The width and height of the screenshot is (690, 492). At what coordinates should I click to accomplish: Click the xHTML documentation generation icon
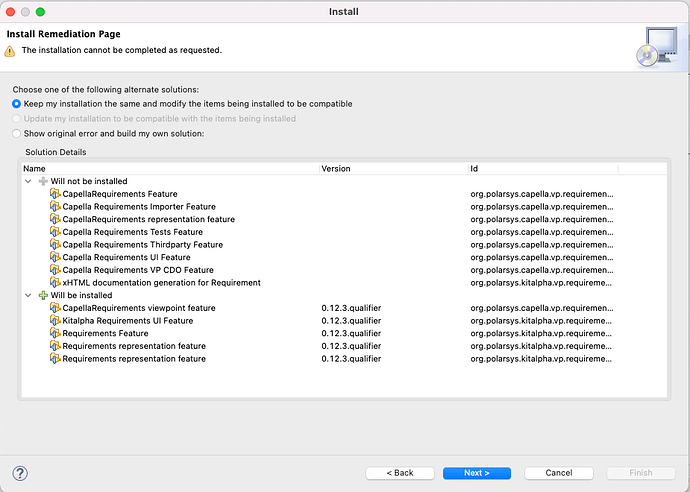(55, 283)
